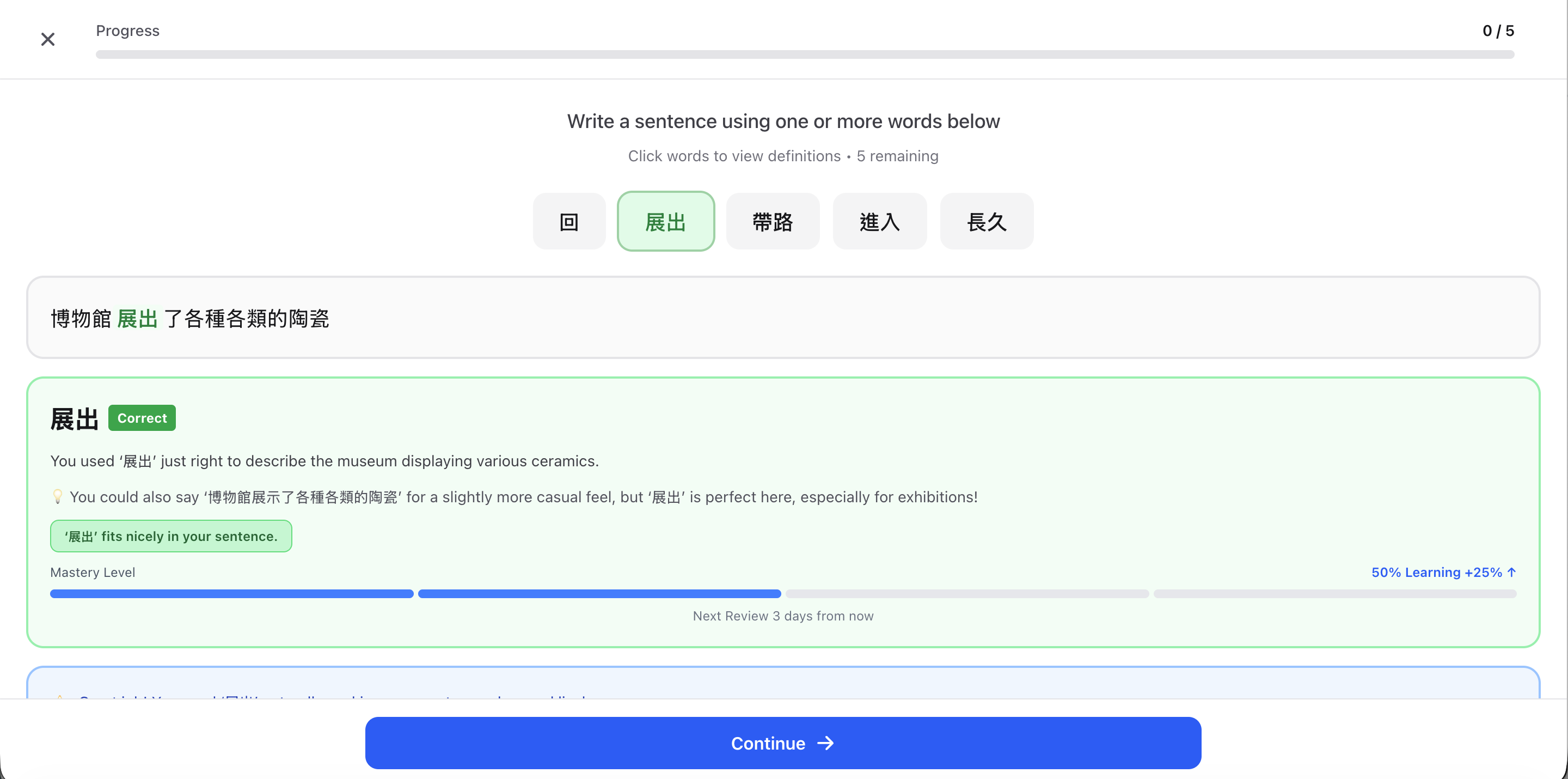Click the 0 / 5 progress counter
1568x779 pixels.
point(1497,31)
